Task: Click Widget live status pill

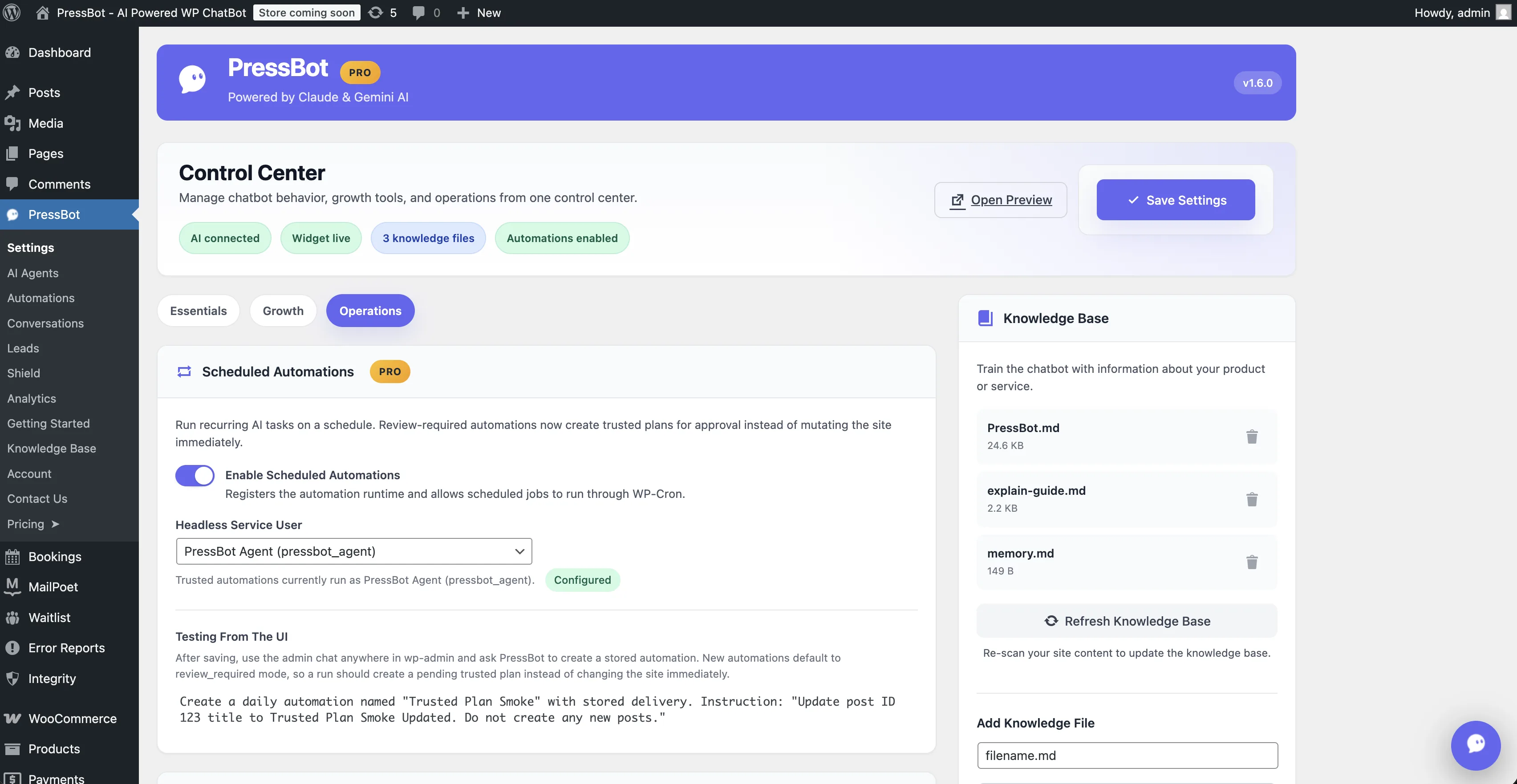Action: pyautogui.click(x=321, y=238)
